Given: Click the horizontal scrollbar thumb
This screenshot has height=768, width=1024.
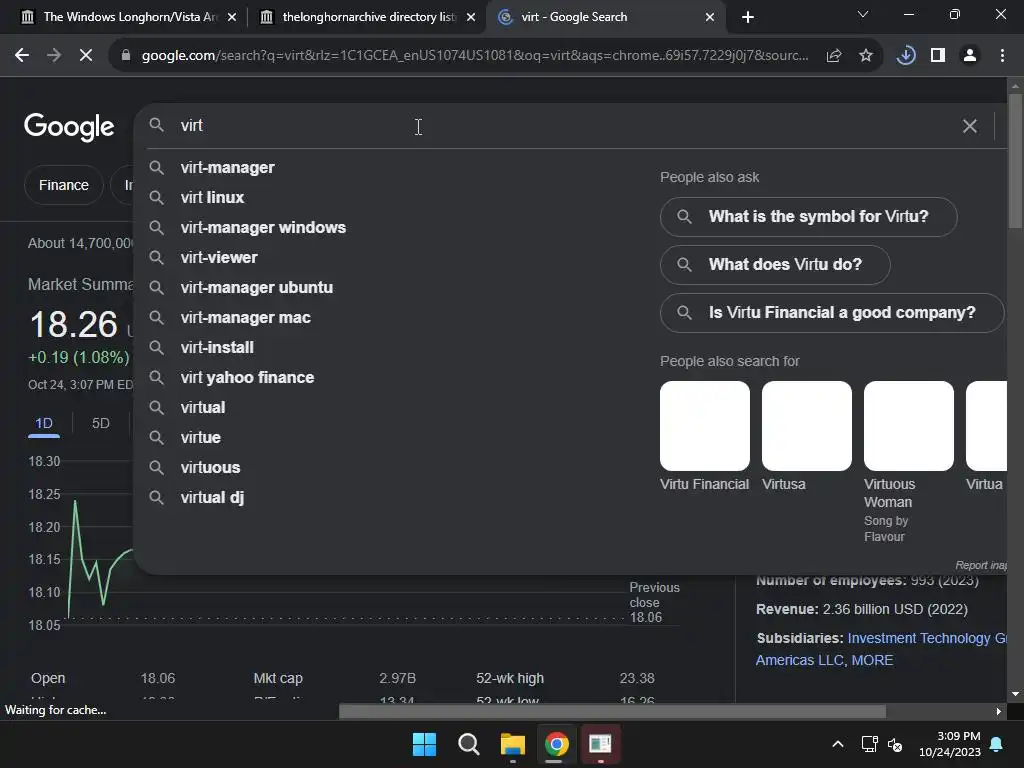Looking at the screenshot, I should click(x=612, y=711).
